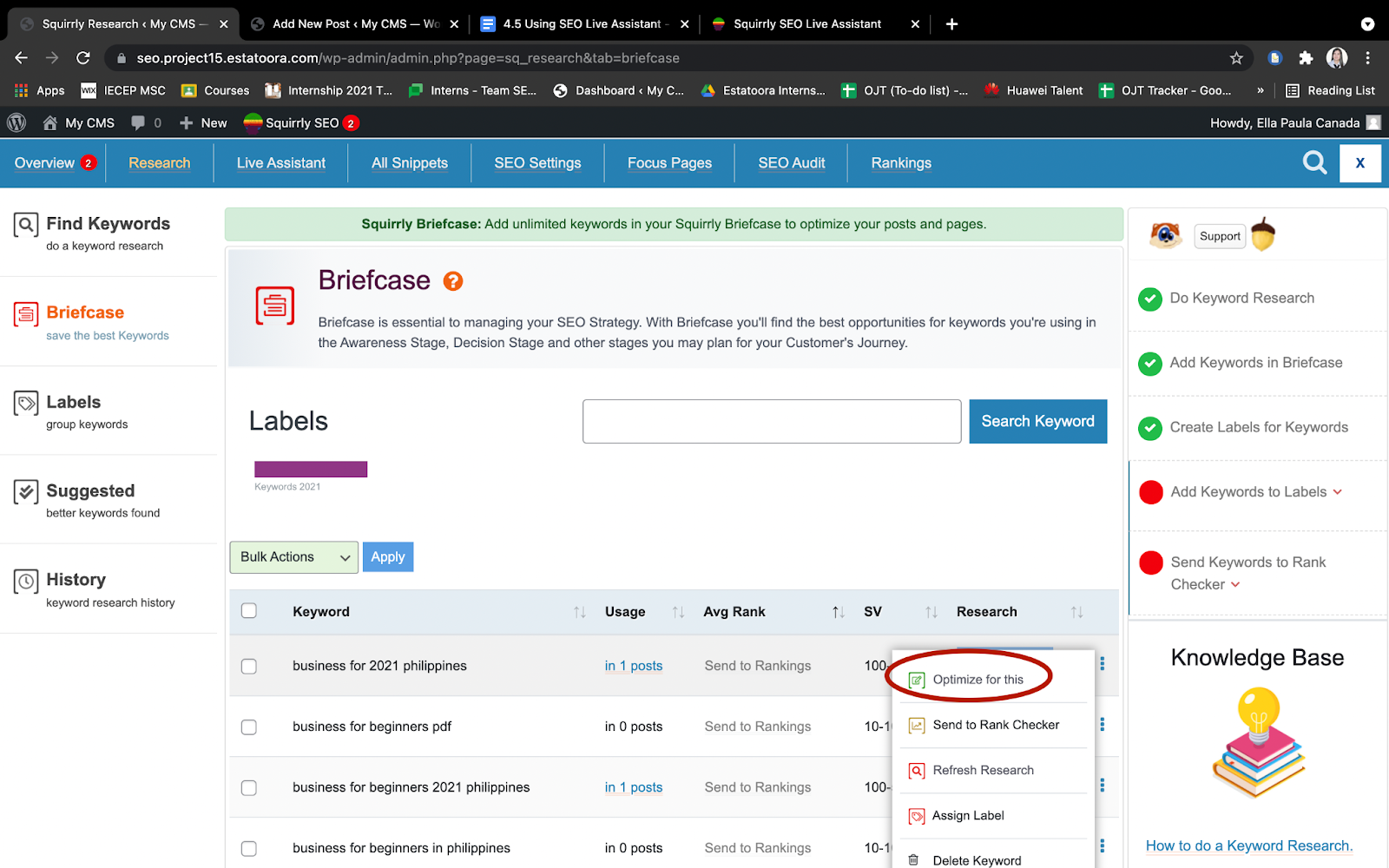Viewport: 1389px width, 868px height.
Task: Click the orange help question mark beside Briefcase
Action: click(453, 281)
